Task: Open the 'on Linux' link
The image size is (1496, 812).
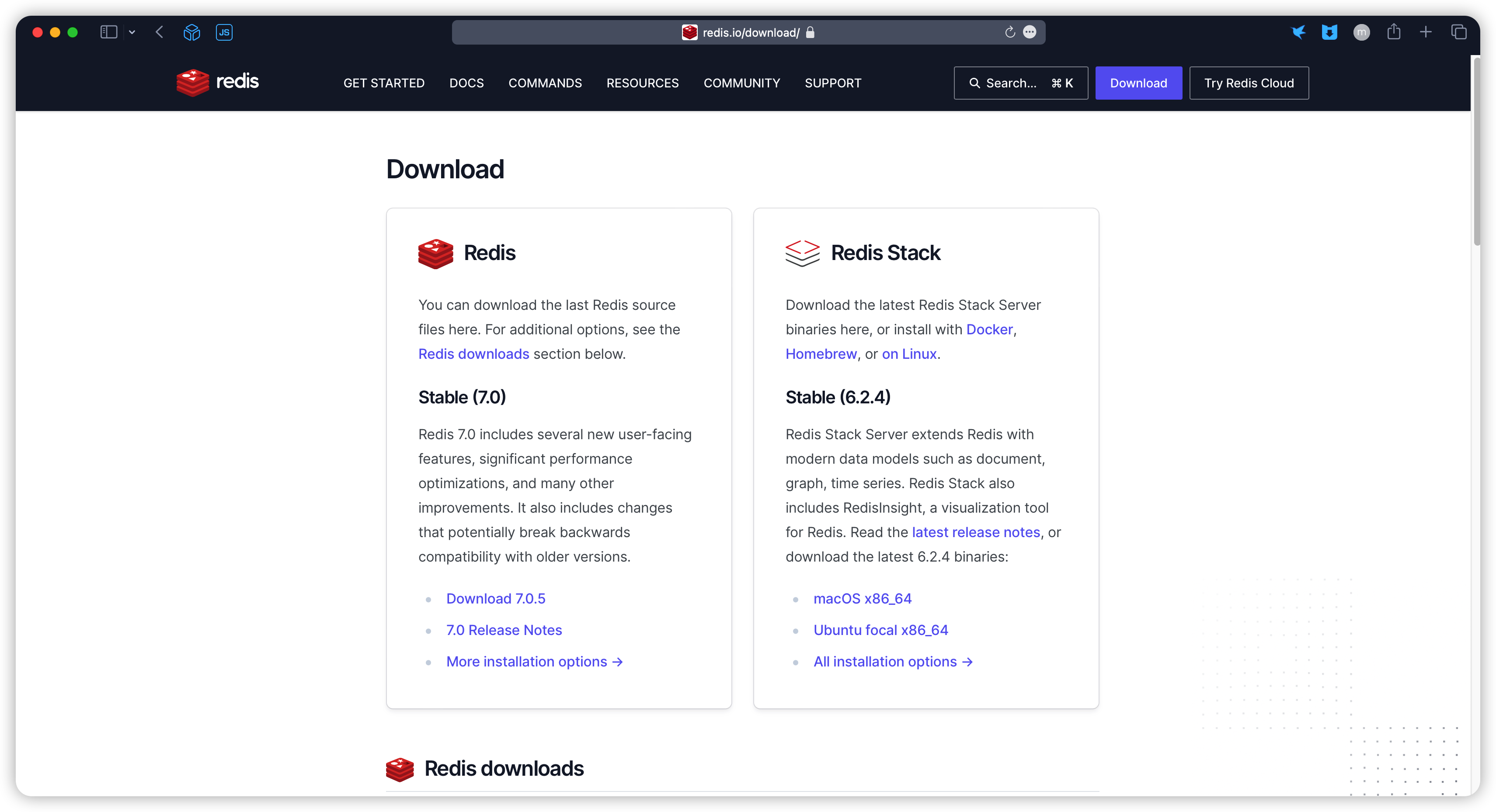Action: [909, 354]
